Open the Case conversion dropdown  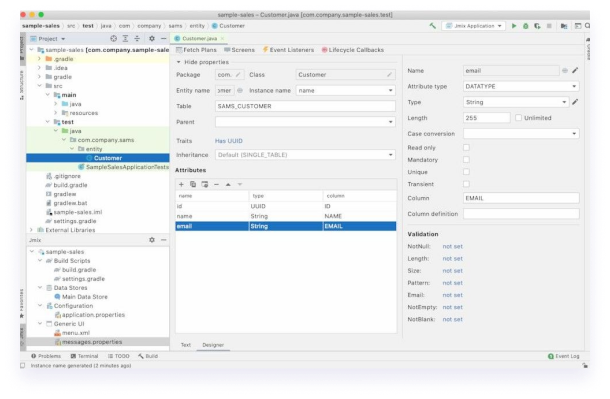pyautogui.click(x=521, y=133)
